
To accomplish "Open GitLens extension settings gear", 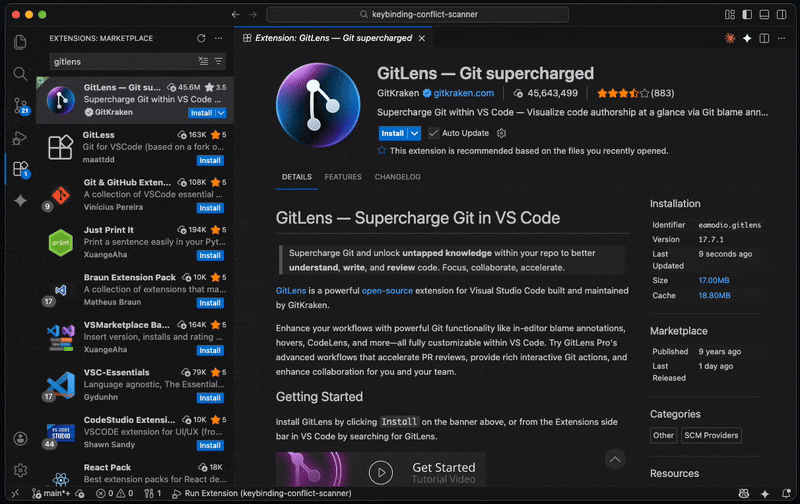I will pos(502,133).
